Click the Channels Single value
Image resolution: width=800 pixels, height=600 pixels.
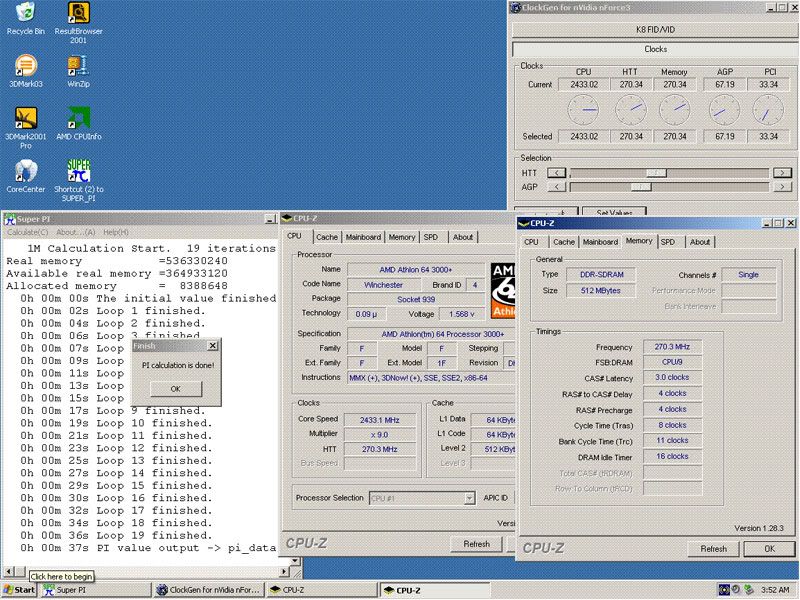748,275
